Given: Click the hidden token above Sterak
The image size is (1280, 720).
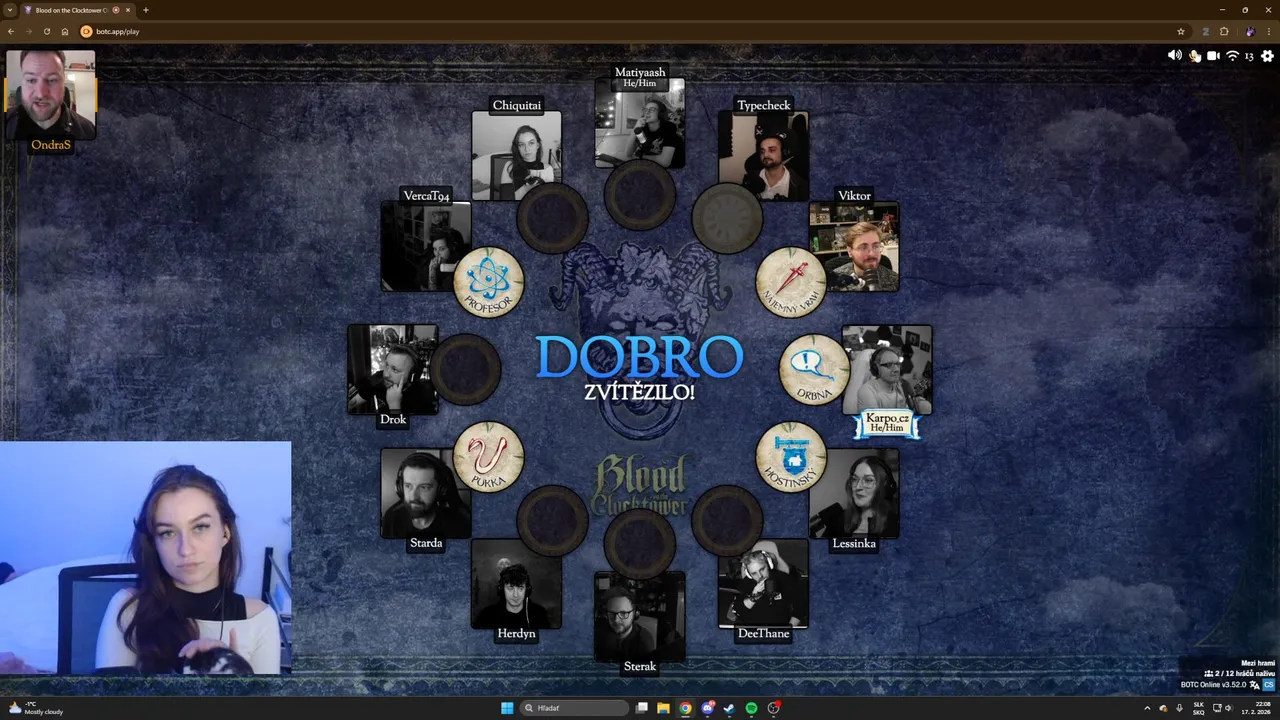Looking at the screenshot, I should pyautogui.click(x=640, y=544).
